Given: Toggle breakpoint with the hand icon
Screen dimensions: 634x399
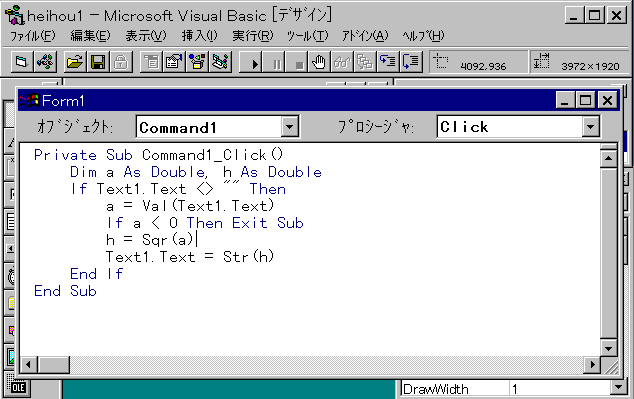Looking at the screenshot, I should [x=319, y=62].
